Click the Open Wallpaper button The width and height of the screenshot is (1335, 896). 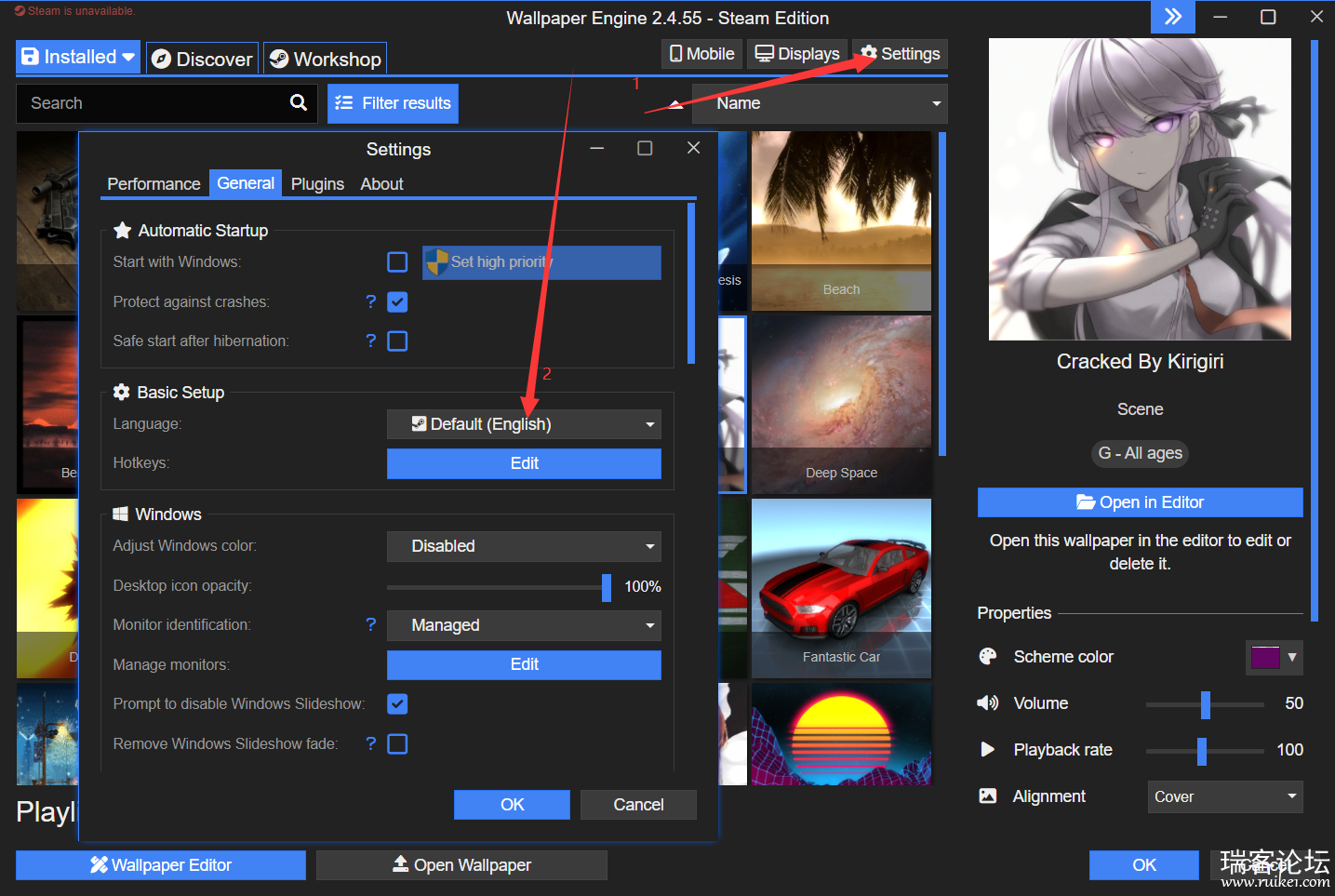(461, 864)
